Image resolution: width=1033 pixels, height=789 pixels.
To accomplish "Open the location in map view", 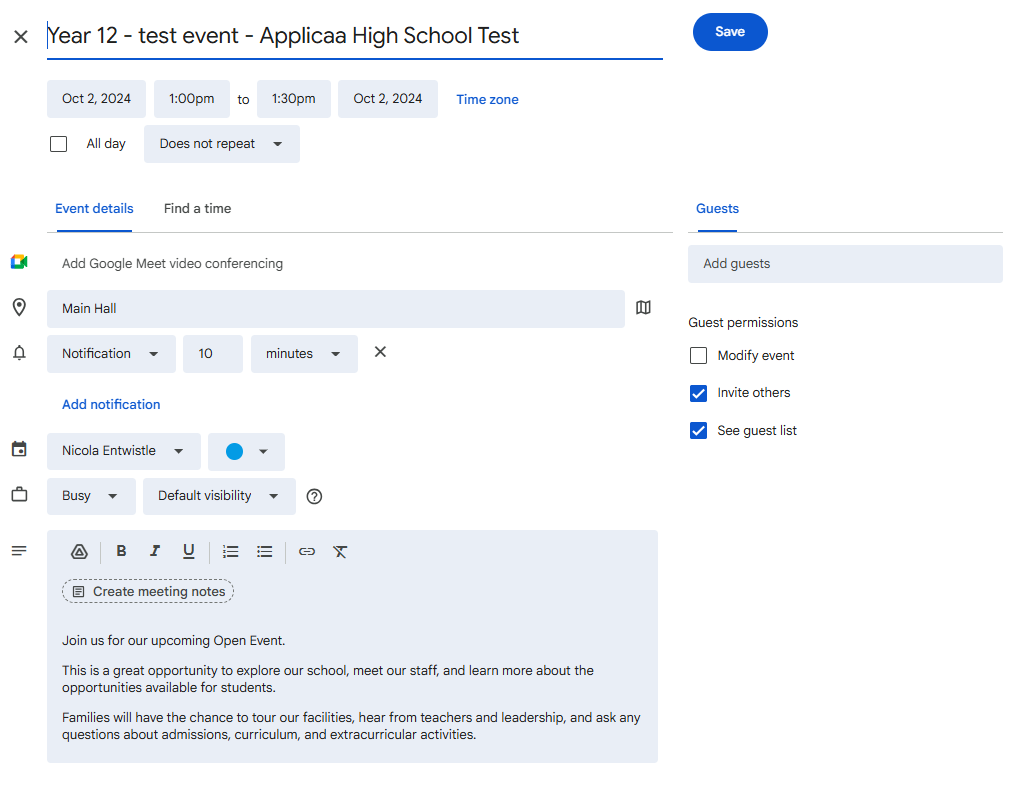I will pyautogui.click(x=643, y=307).
